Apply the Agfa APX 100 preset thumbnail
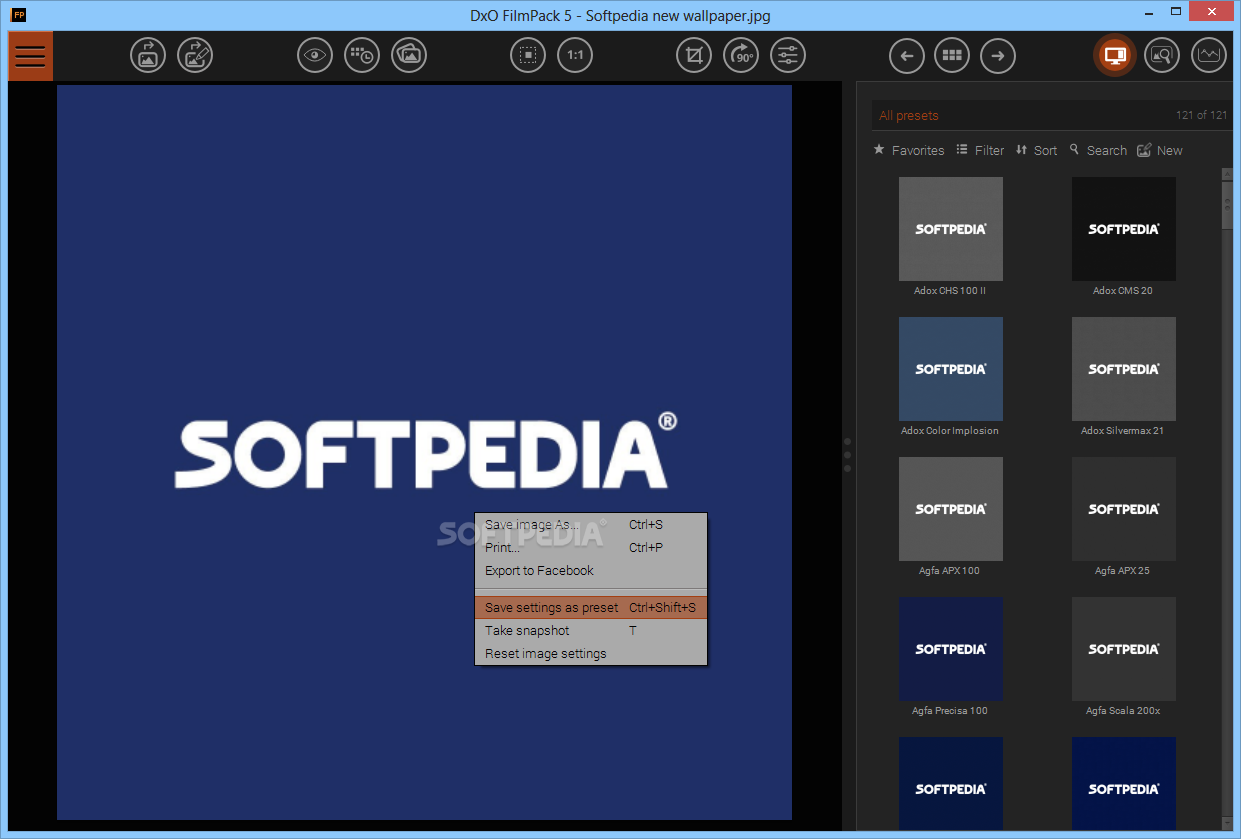This screenshot has height=839, width=1241. tap(951, 509)
